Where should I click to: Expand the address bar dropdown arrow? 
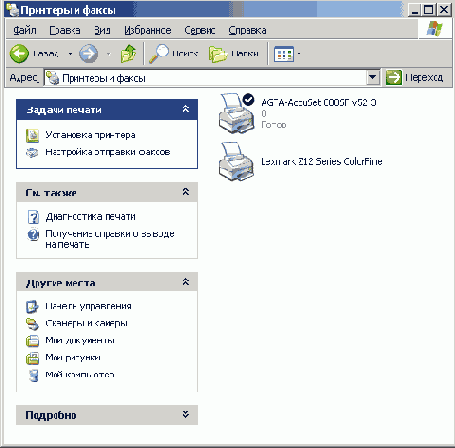[x=373, y=78]
